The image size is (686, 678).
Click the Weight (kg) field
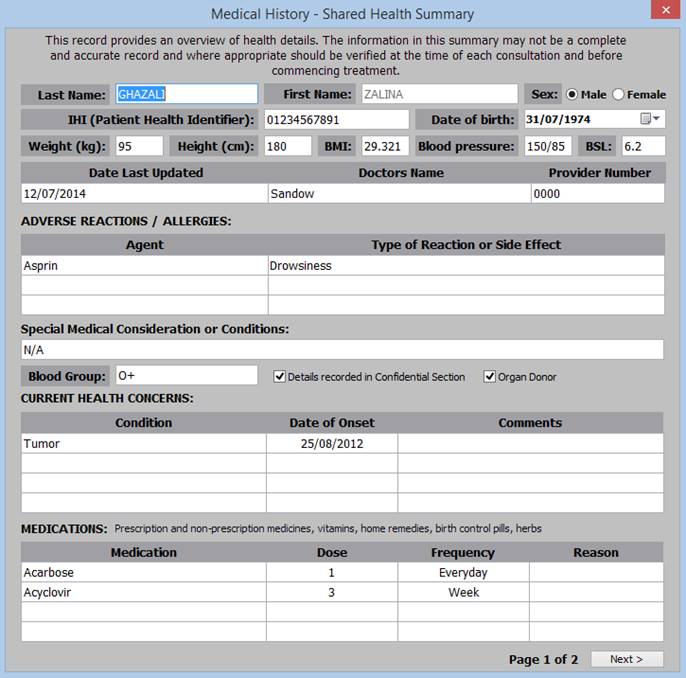(138, 146)
